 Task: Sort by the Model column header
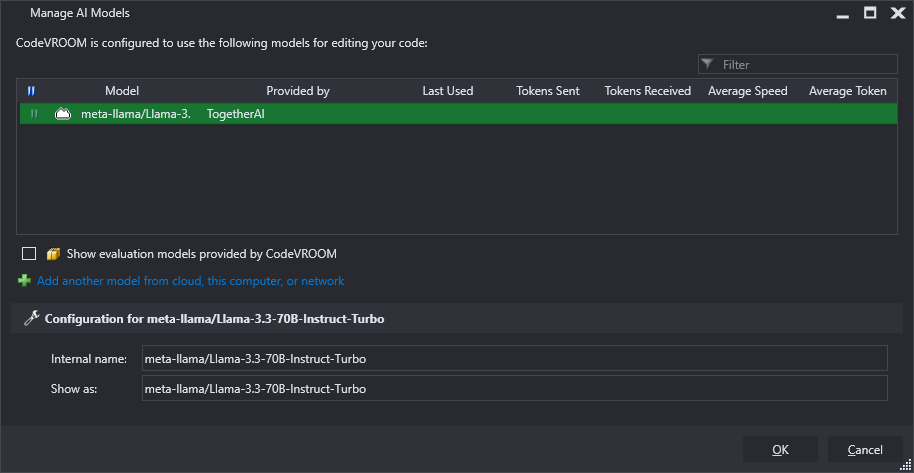coord(122,91)
